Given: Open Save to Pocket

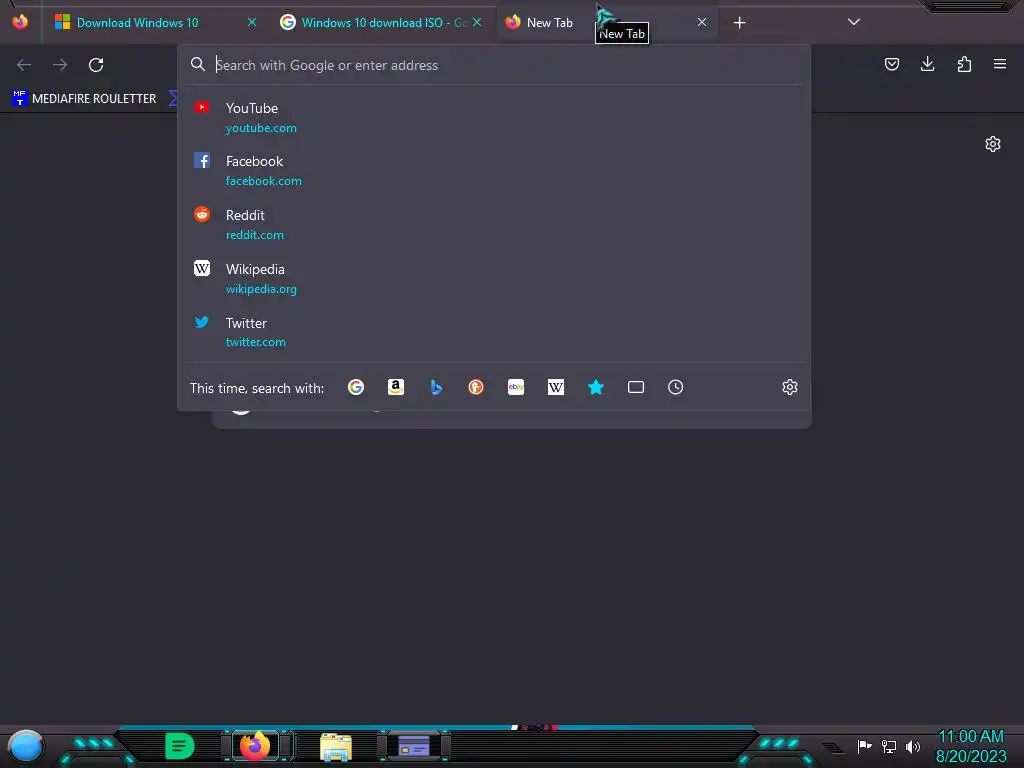Looking at the screenshot, I should pyautogui.click(x=891, y=64).
